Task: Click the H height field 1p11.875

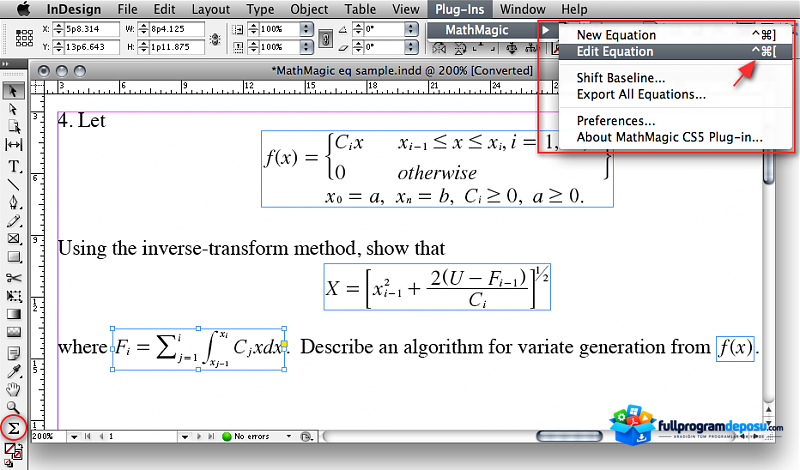Action: (x=177, y=47)
